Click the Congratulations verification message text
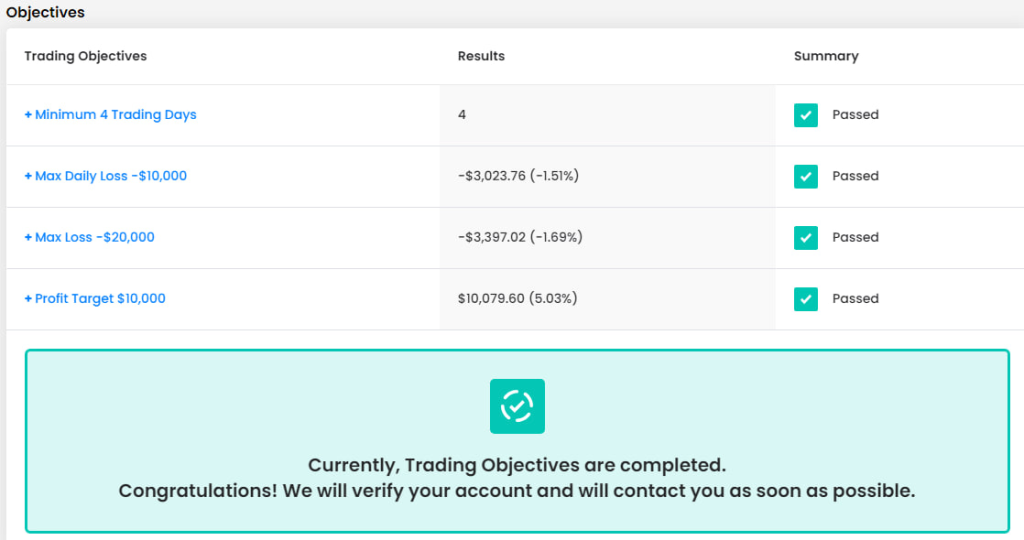 (517, 491)
